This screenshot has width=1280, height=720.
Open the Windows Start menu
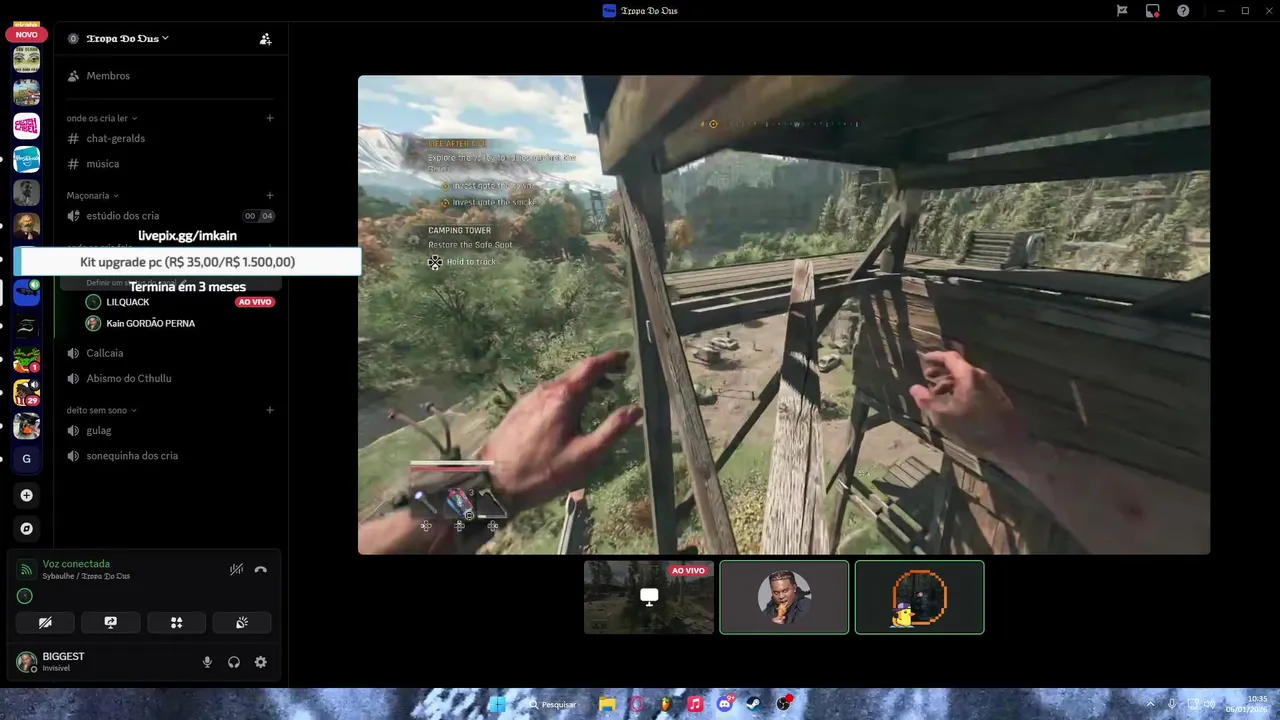click(x=497, y=704)
